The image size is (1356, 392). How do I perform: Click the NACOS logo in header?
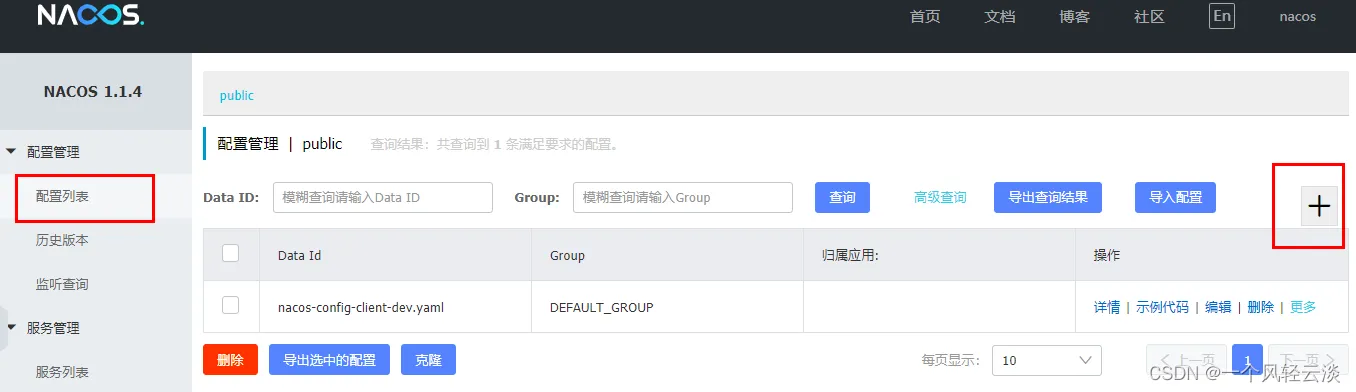pyautogui.click(x=91, y=15)
